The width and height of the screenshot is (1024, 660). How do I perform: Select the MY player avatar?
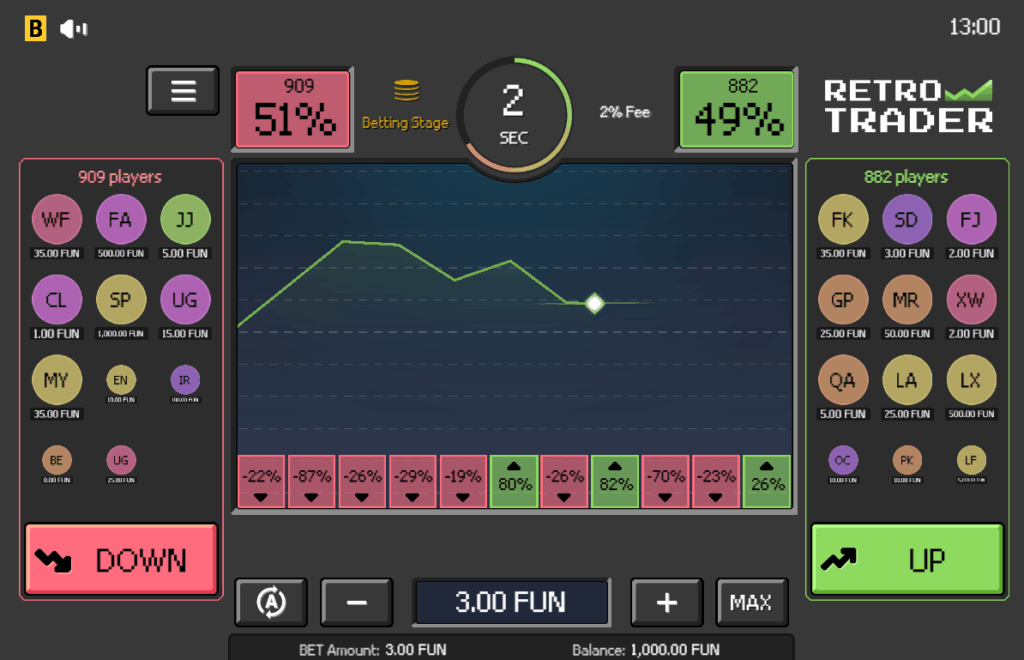[57, 380]
